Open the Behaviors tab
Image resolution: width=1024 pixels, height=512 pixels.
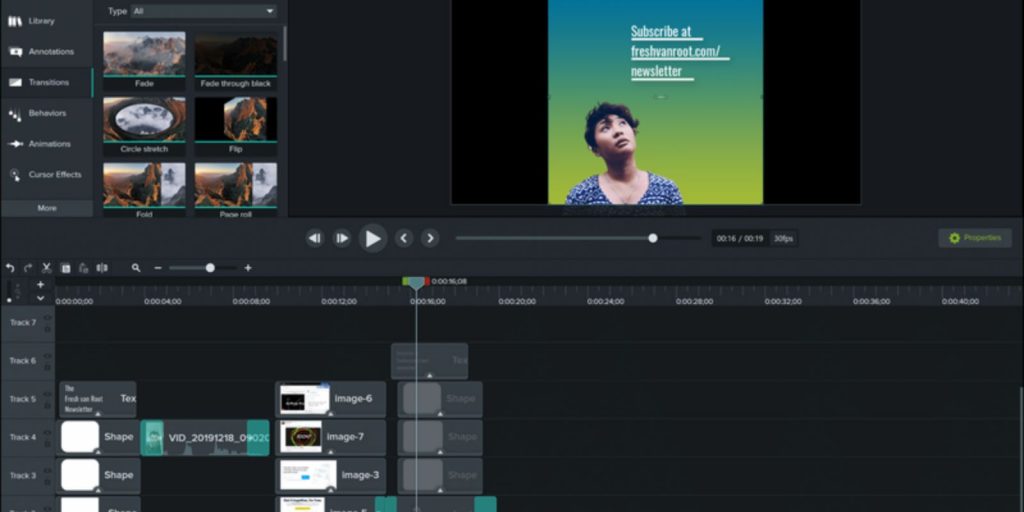pos(46,113)
